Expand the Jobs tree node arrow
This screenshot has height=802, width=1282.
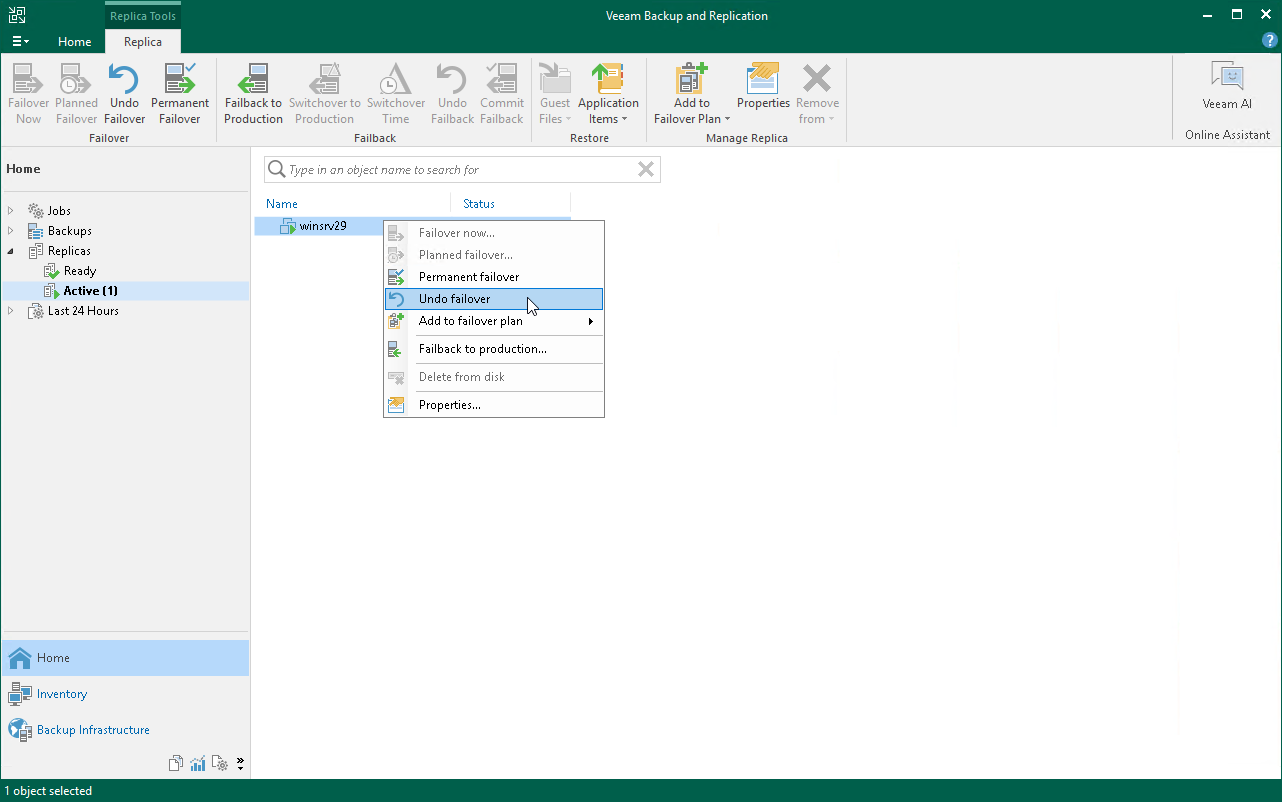coord(11,211)
